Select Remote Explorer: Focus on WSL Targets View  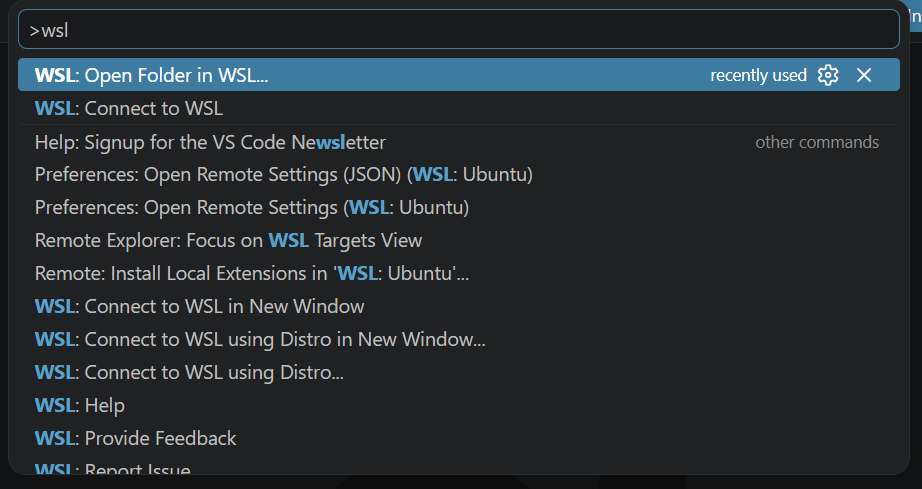459,240
